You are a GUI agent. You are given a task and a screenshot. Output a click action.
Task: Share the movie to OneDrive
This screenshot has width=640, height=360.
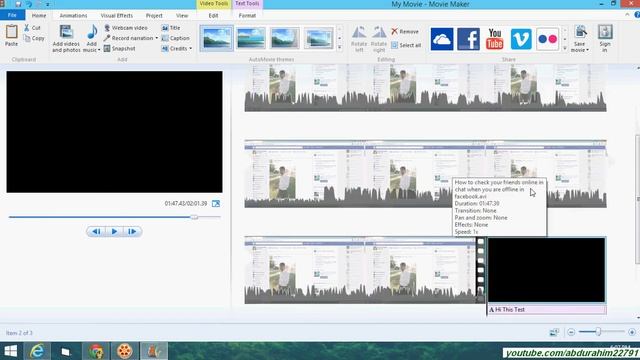click(442, 39)
